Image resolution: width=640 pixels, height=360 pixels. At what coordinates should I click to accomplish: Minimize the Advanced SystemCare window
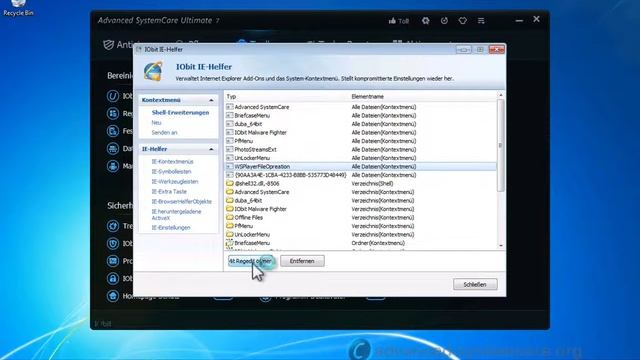coord(519,20)
